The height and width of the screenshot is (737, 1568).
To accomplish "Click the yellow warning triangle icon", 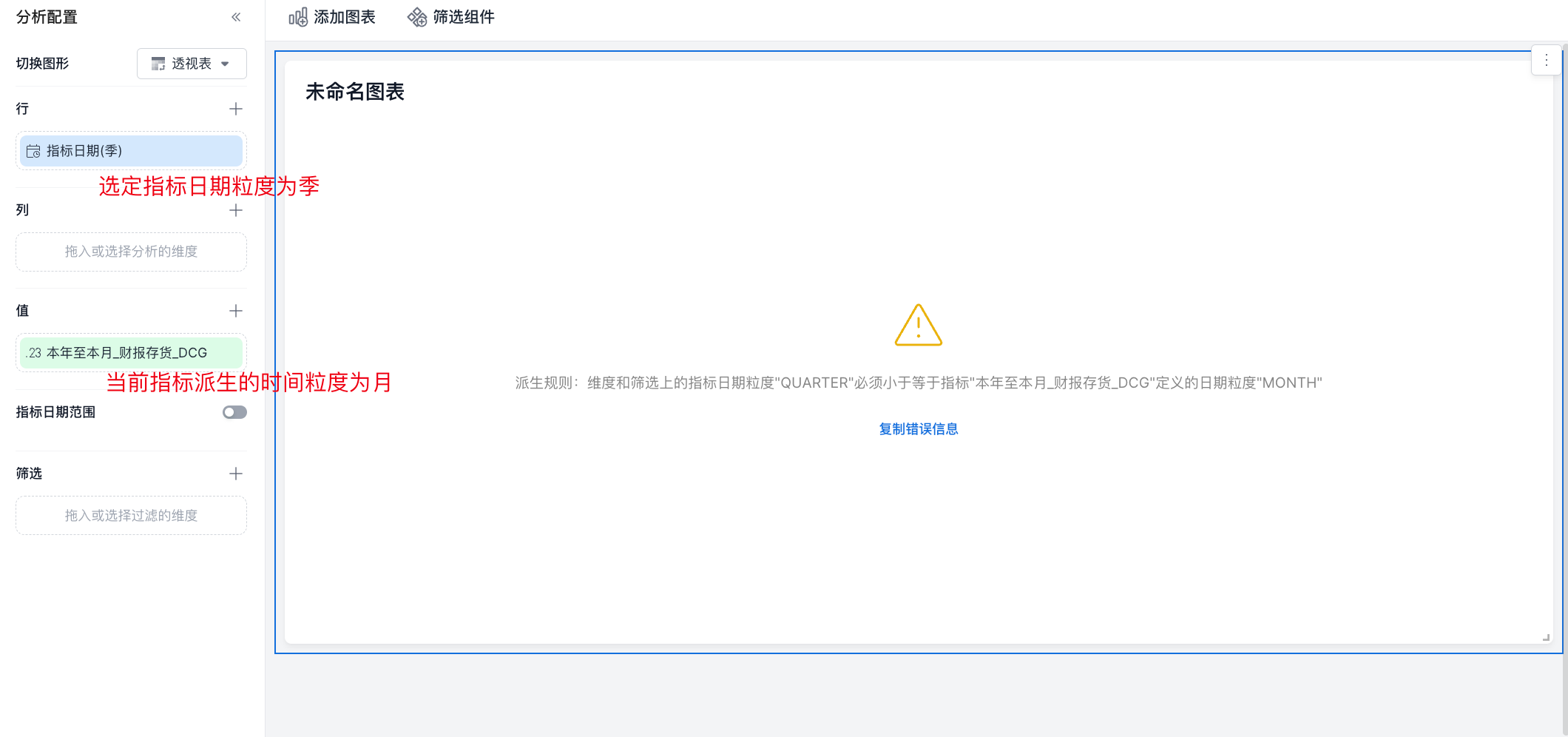I will [918, 326].
